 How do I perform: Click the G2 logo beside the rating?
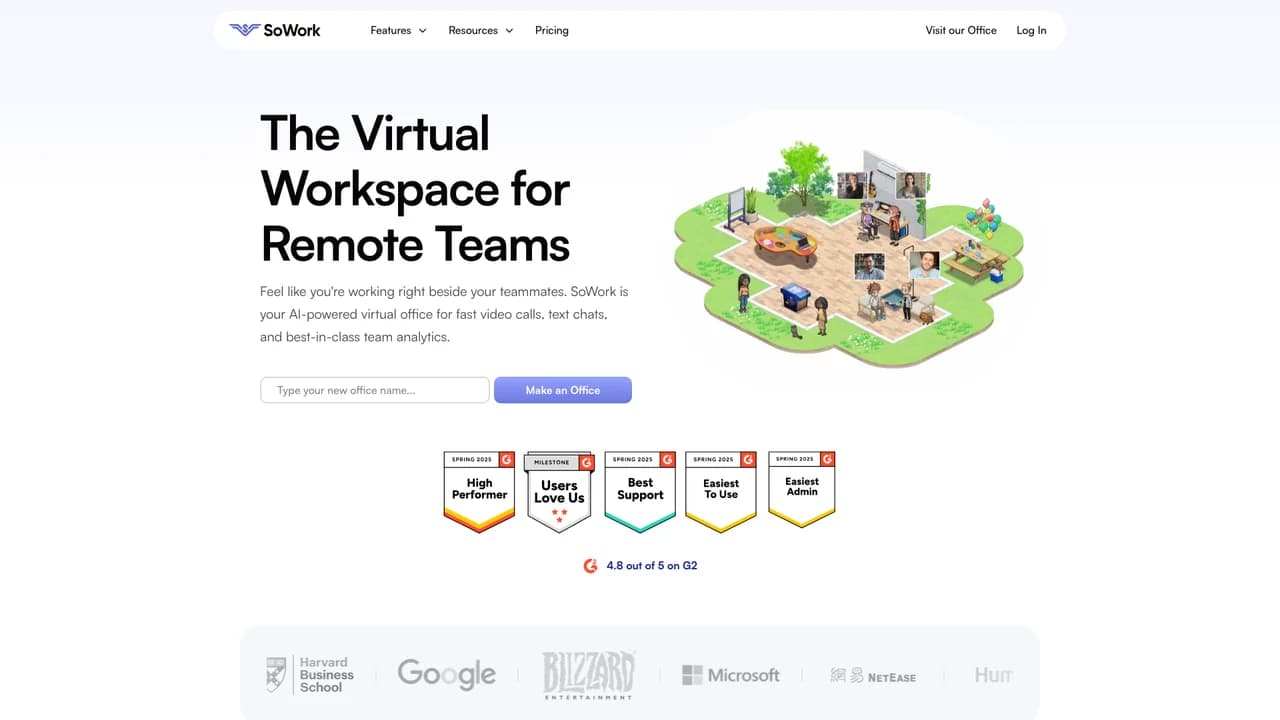coord(591,566)
